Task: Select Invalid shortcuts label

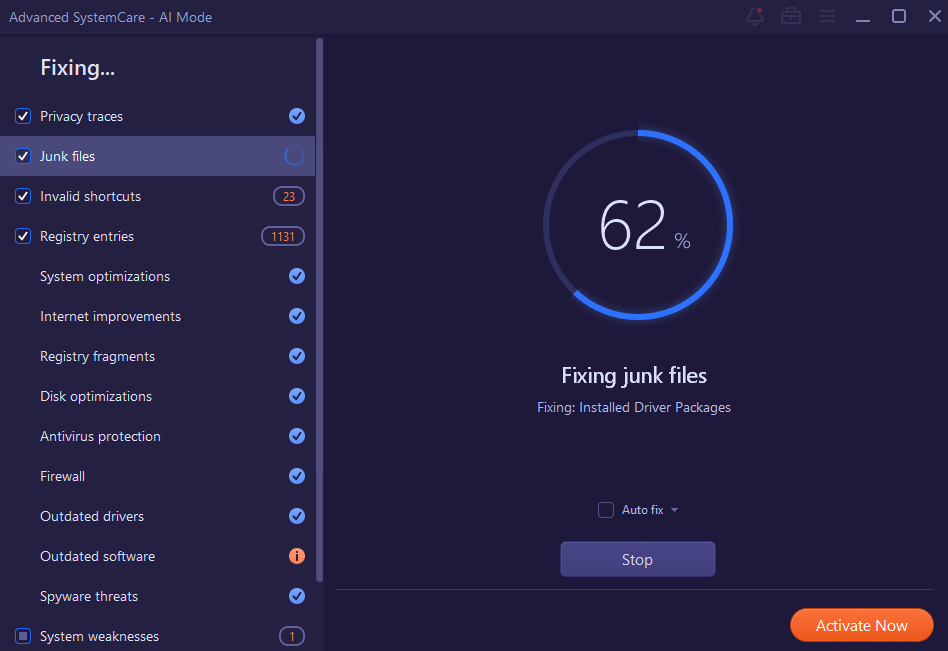Action: [90, 196]
